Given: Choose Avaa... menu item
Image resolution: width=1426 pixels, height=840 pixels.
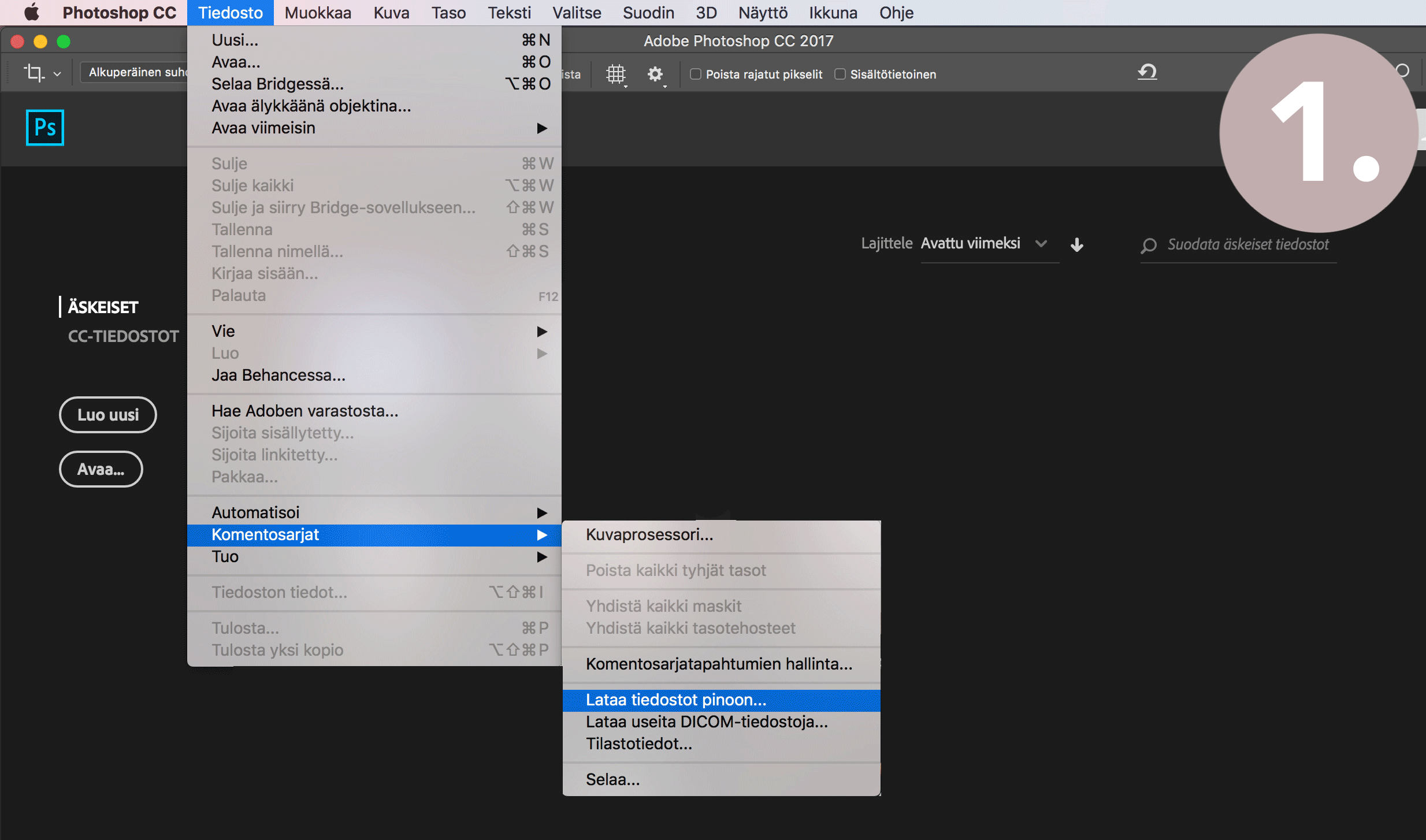Looking at the screenshot, I should coord(374,62).
